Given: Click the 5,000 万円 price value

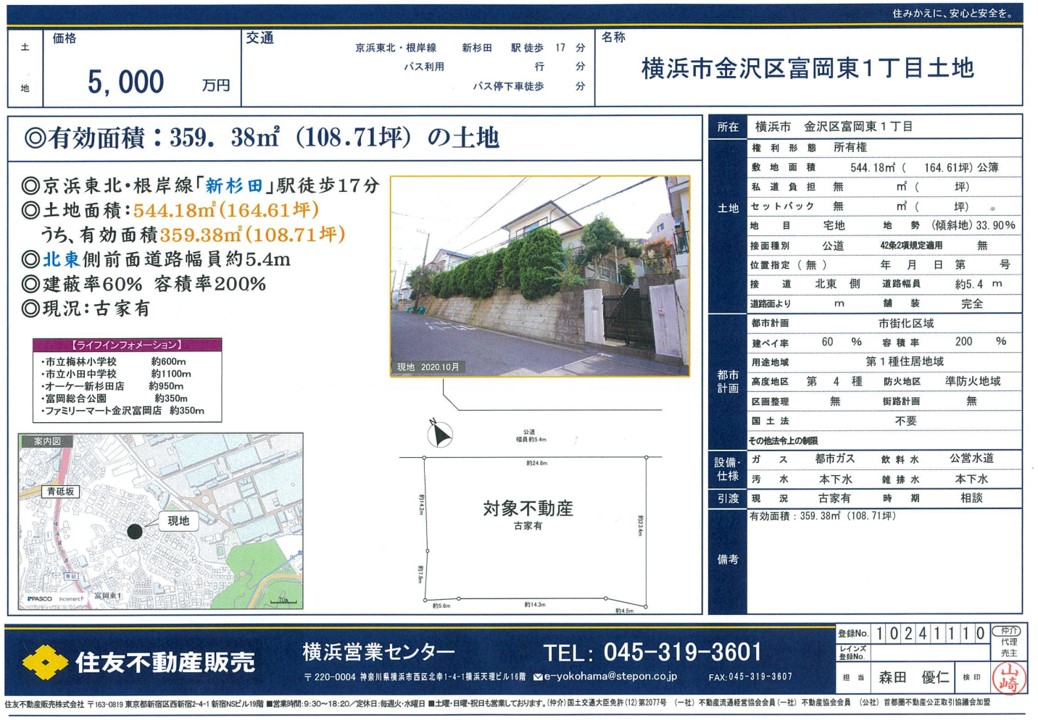Looking at the screenshot, I should click(158, 83).
